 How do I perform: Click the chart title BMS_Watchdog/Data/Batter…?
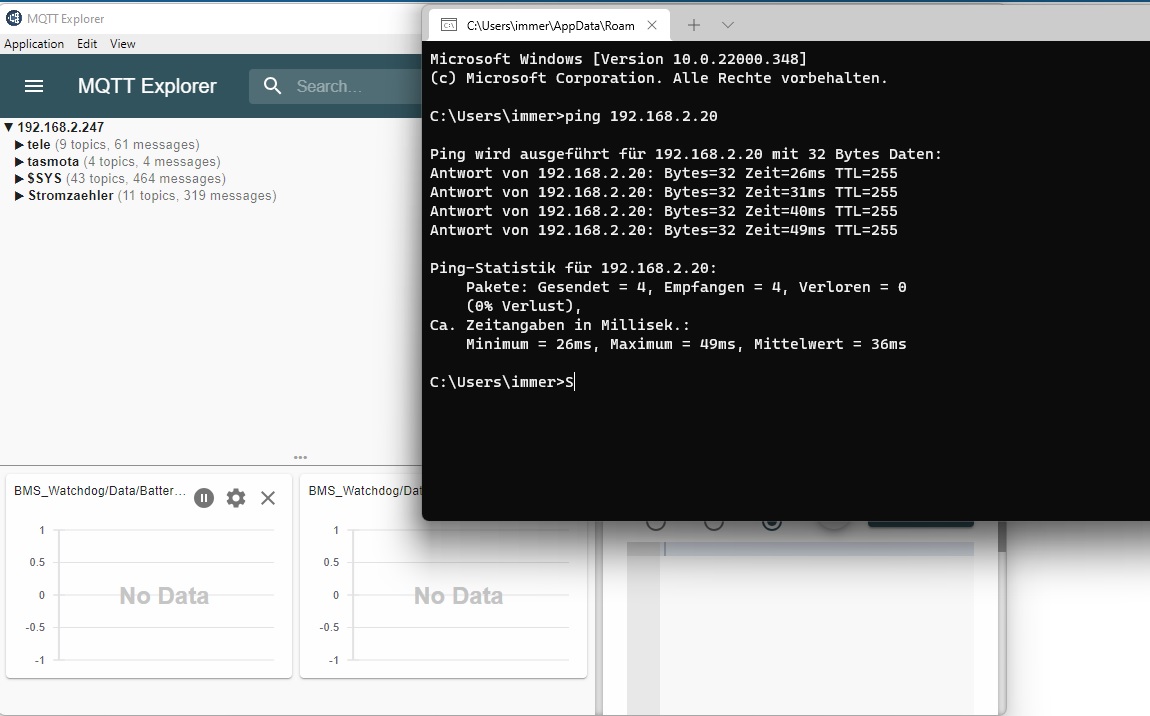(100, 490)
